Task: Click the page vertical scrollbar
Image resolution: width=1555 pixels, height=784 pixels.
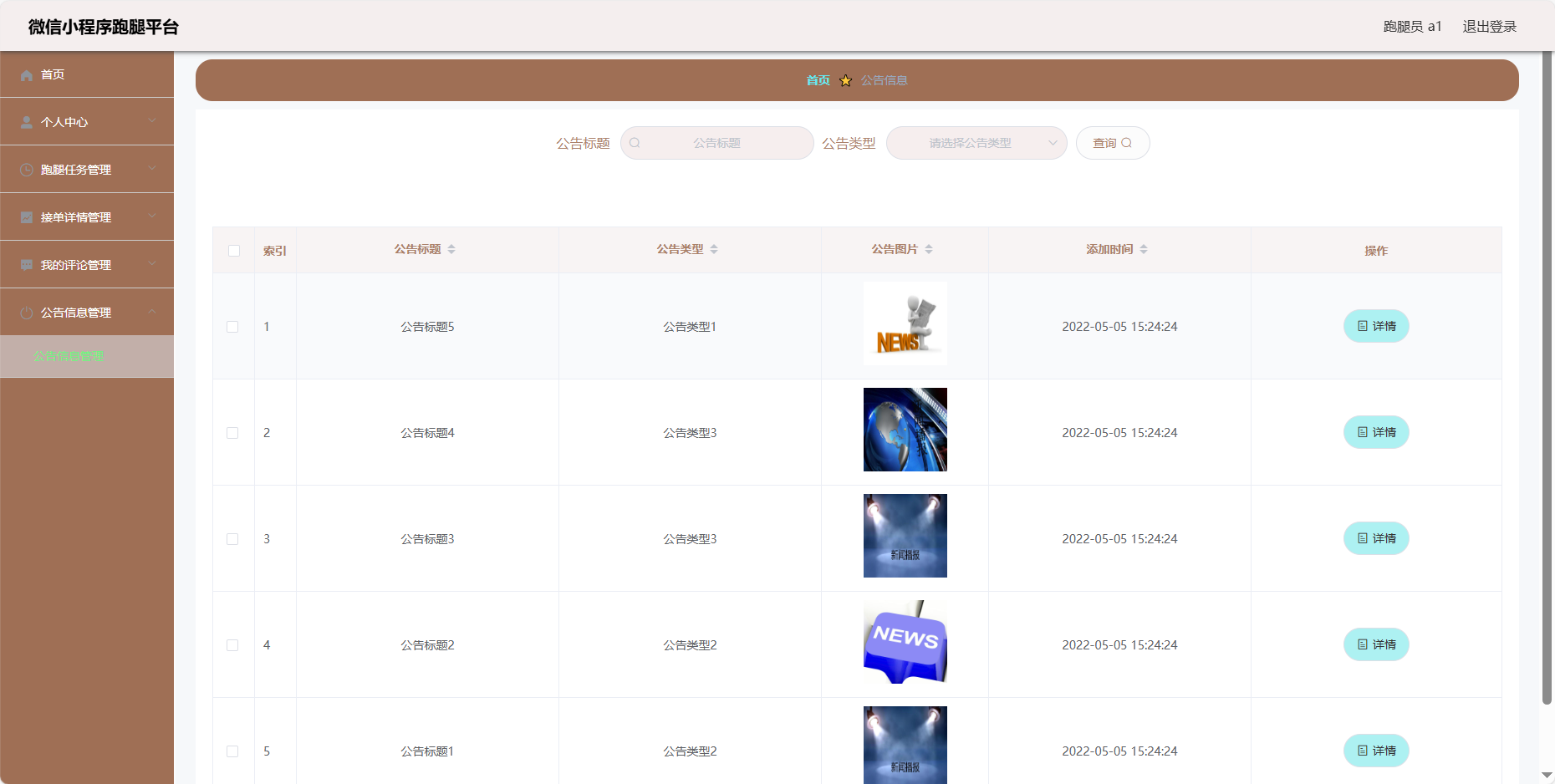Action: point(1547,376)
